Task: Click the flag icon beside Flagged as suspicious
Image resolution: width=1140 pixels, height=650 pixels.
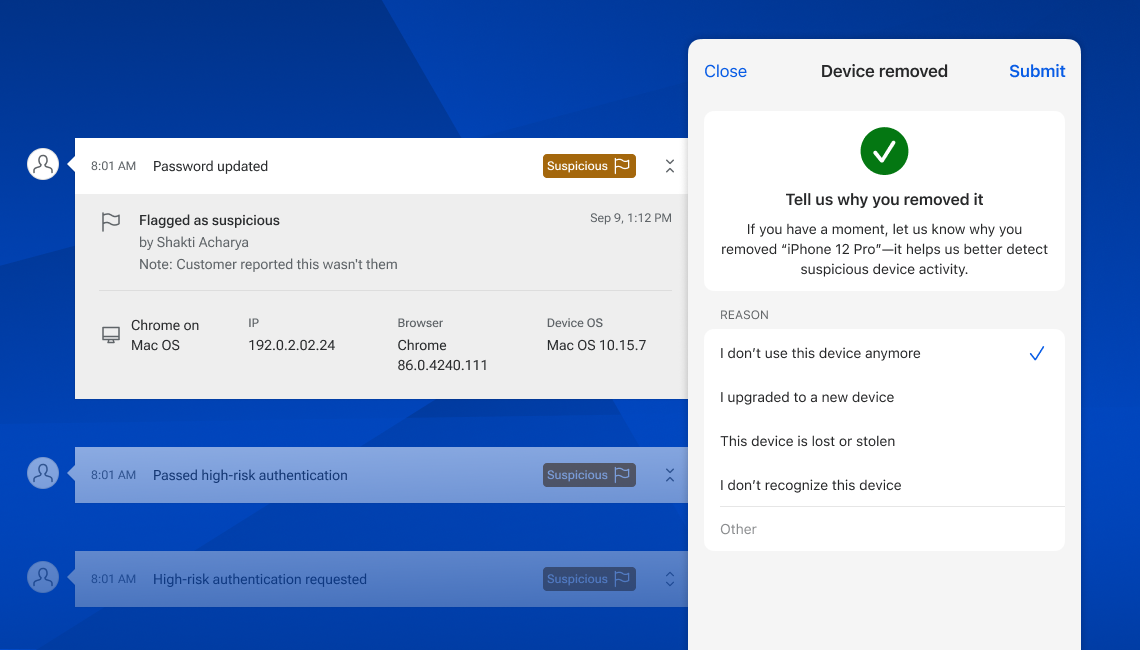Action: tap(111, 221)
